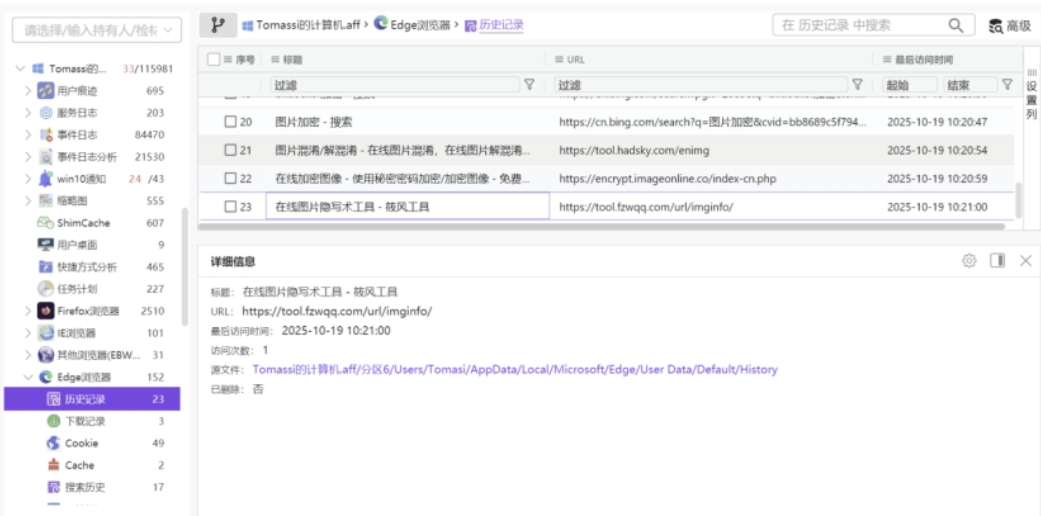The height and width of the screenshot is (516, 1041).
Task: Collapse the Tomassi的计算机 root node
Action: tap(20, 68)
